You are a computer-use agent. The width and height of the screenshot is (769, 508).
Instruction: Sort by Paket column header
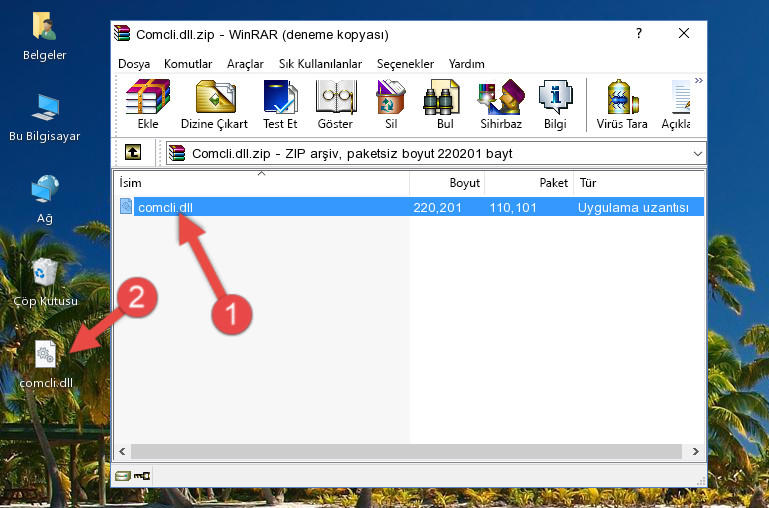529,183
